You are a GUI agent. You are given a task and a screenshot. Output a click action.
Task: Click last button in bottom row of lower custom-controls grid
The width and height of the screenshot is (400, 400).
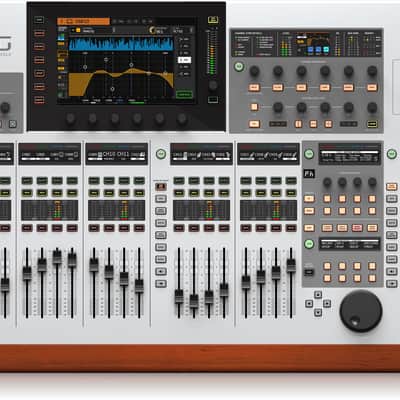(x=372, y=278)
